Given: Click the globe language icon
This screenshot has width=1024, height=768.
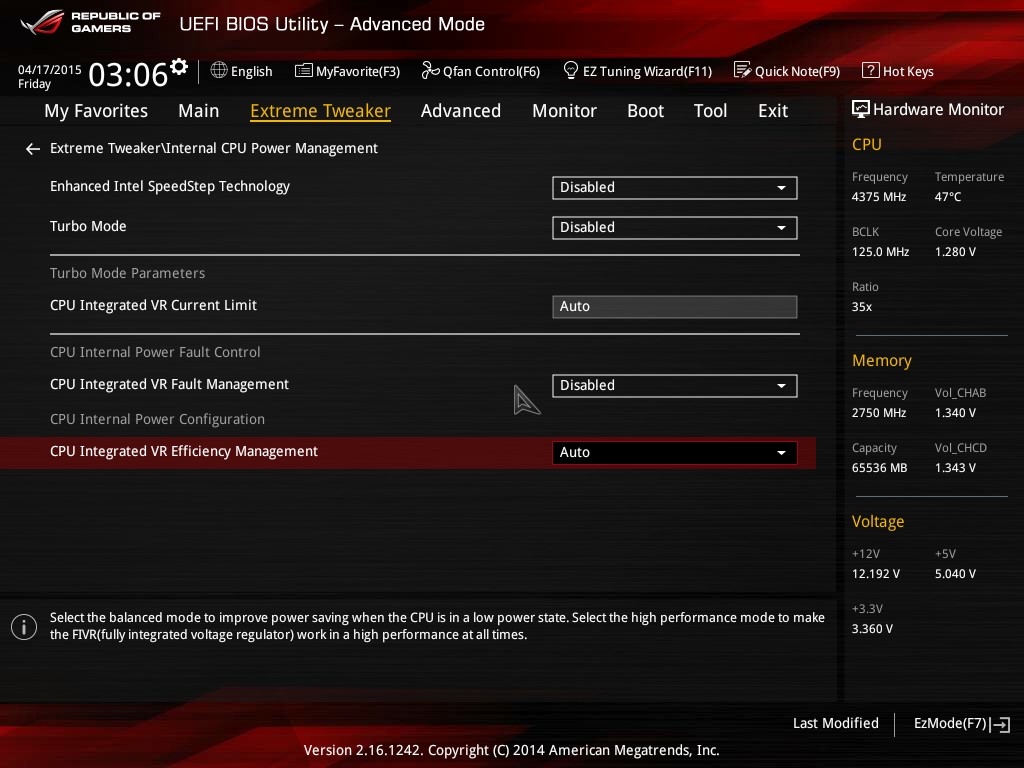Looking at the screenshot, I should (219, 70).
